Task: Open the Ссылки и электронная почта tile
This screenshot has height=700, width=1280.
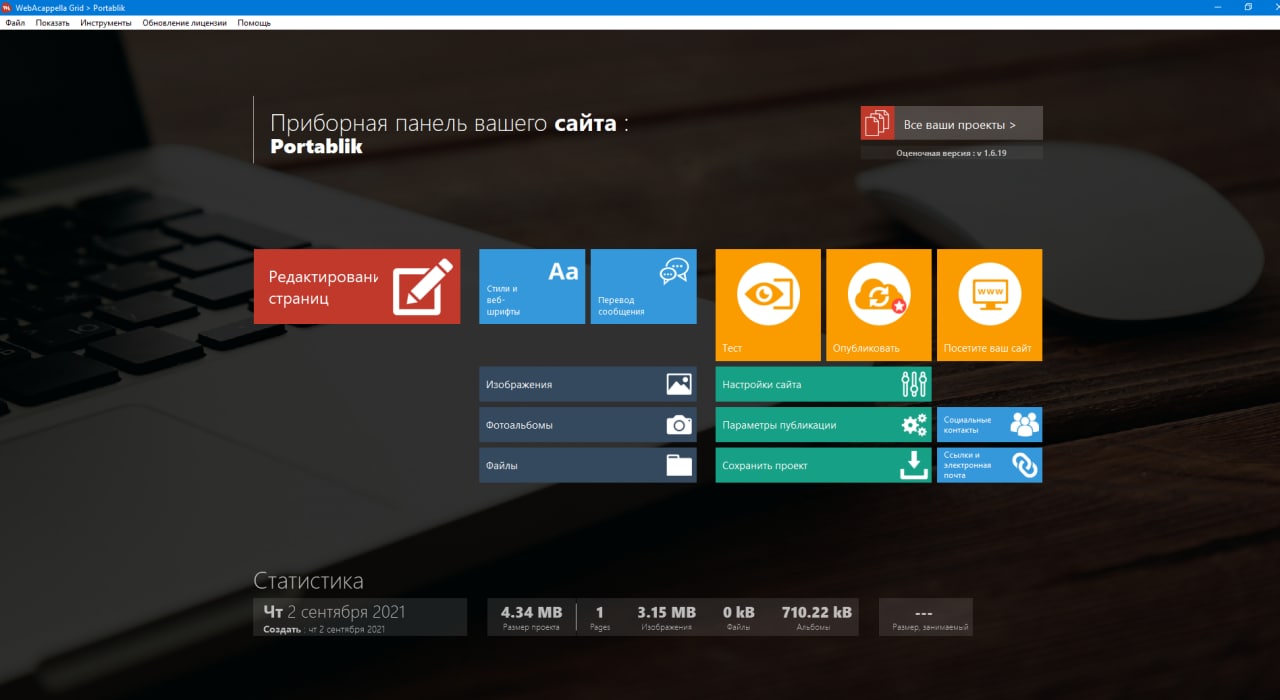Action: pos(989,465)
